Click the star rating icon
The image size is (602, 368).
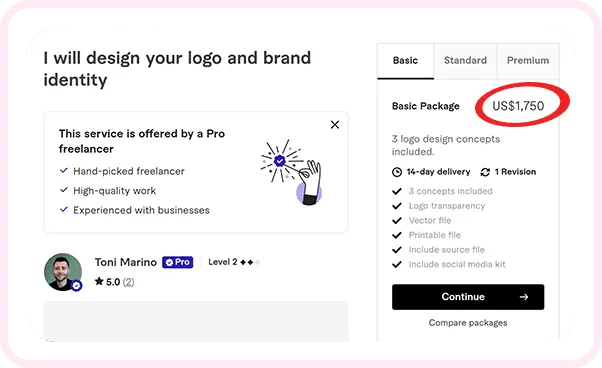point(99,281)
